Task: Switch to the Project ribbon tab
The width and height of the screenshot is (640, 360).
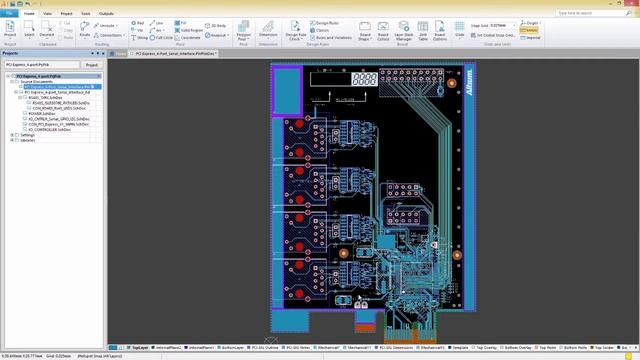Action: point(66,13)
